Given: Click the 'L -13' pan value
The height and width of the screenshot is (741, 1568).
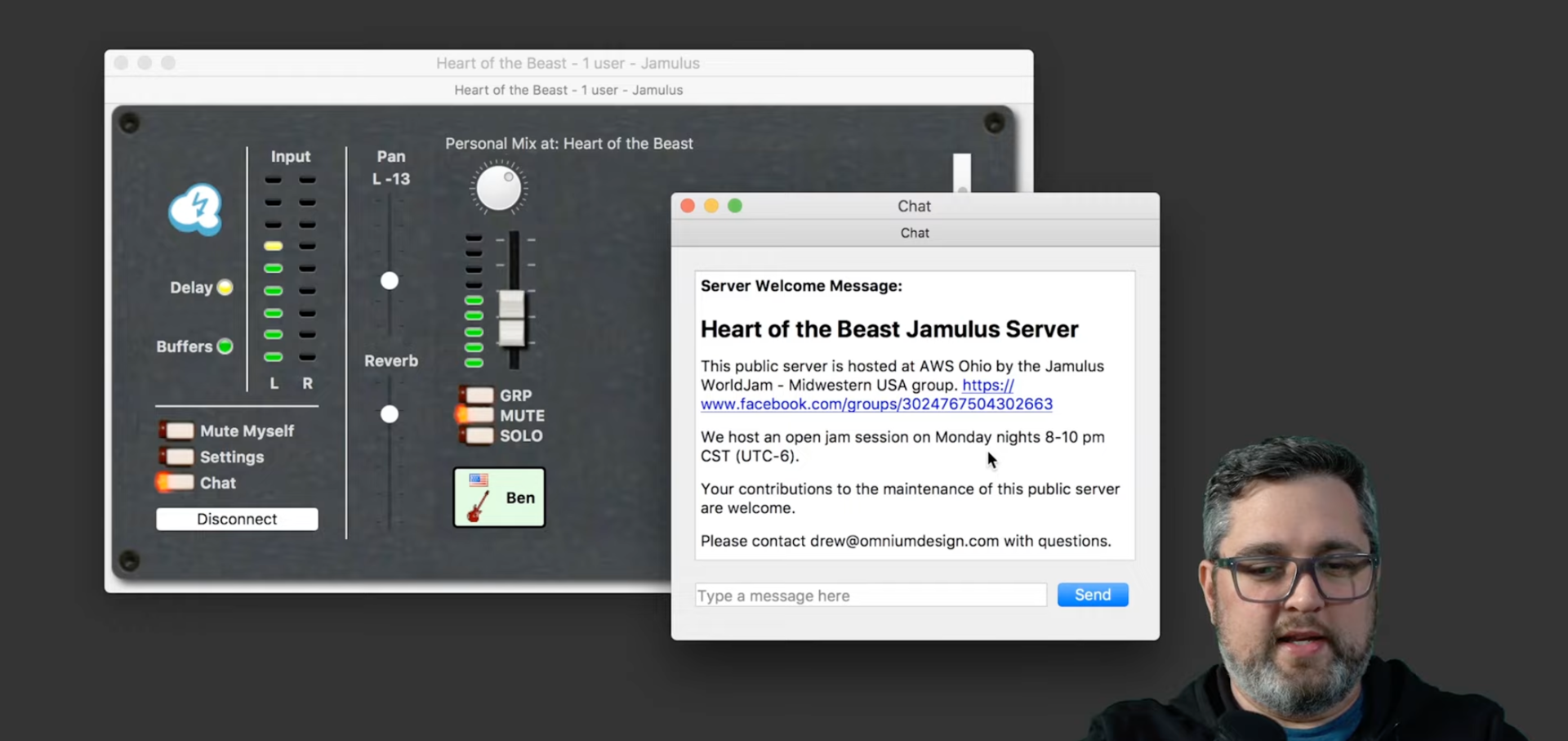Looking at the screenshot, I should [x=391, y=179].
